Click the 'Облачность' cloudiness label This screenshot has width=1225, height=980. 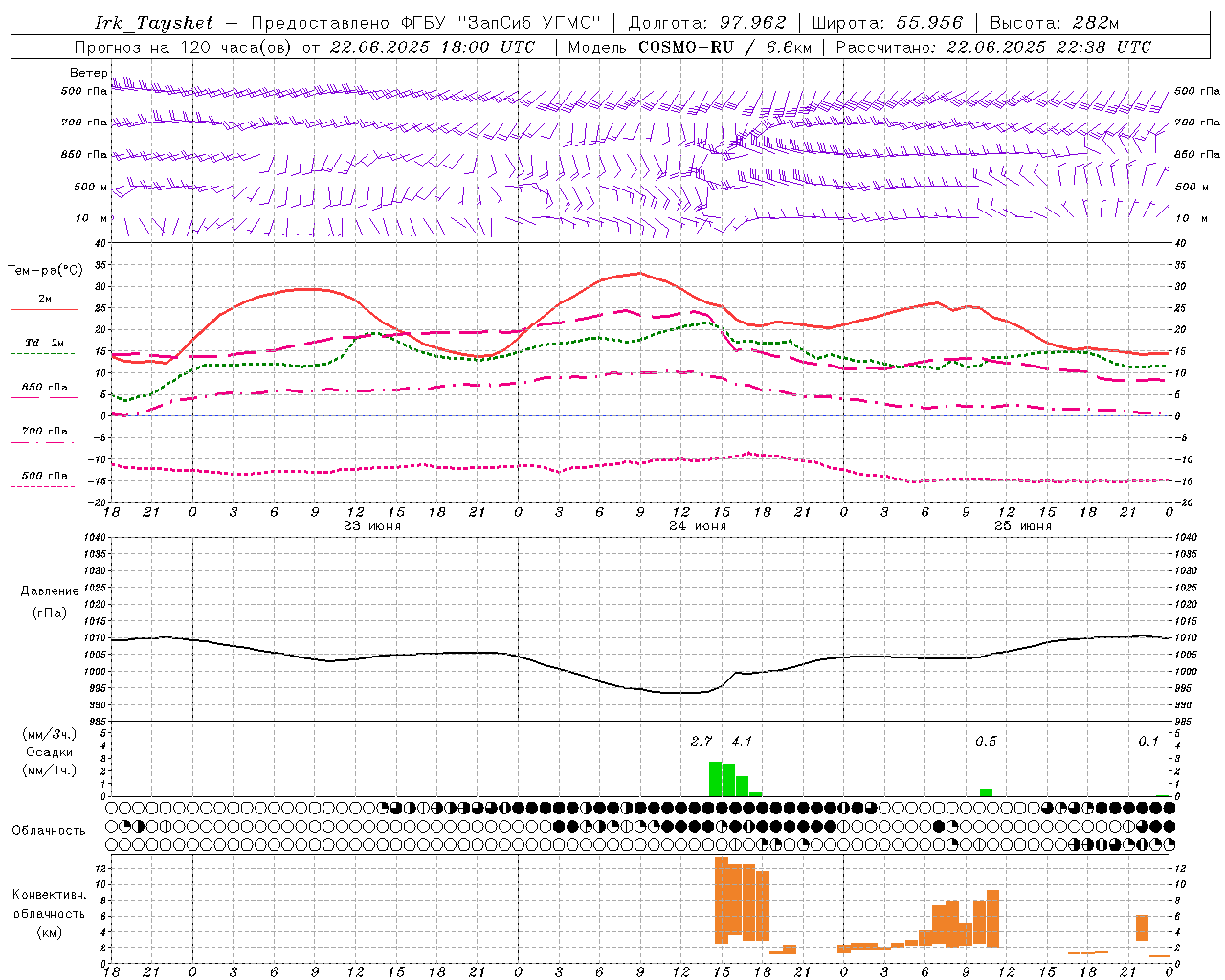[49, 830]
